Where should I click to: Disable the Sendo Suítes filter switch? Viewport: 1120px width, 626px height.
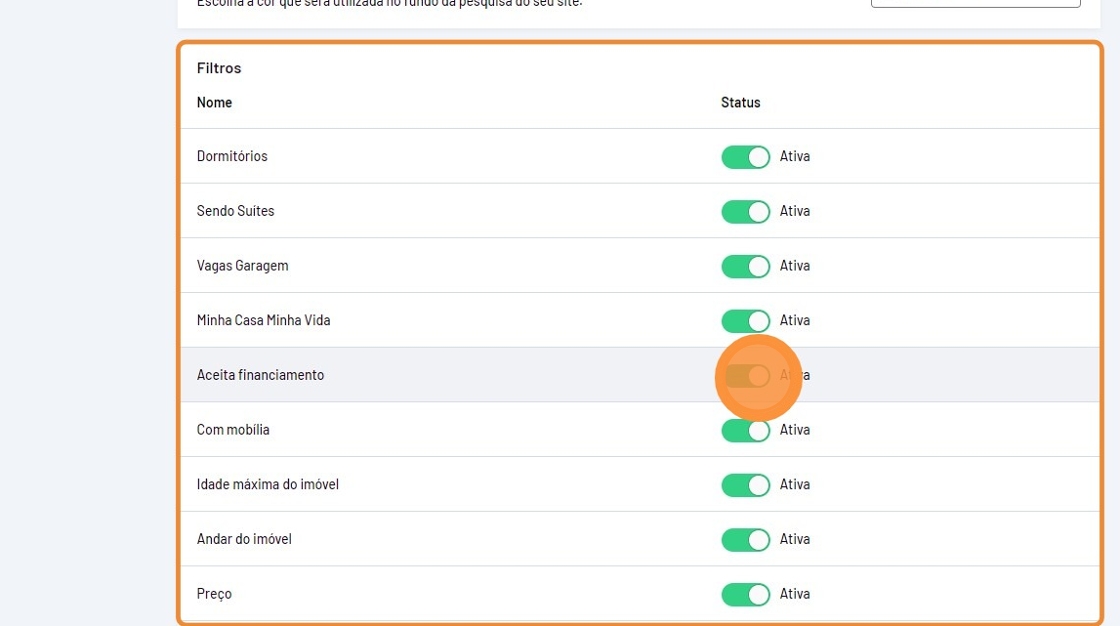745,212
